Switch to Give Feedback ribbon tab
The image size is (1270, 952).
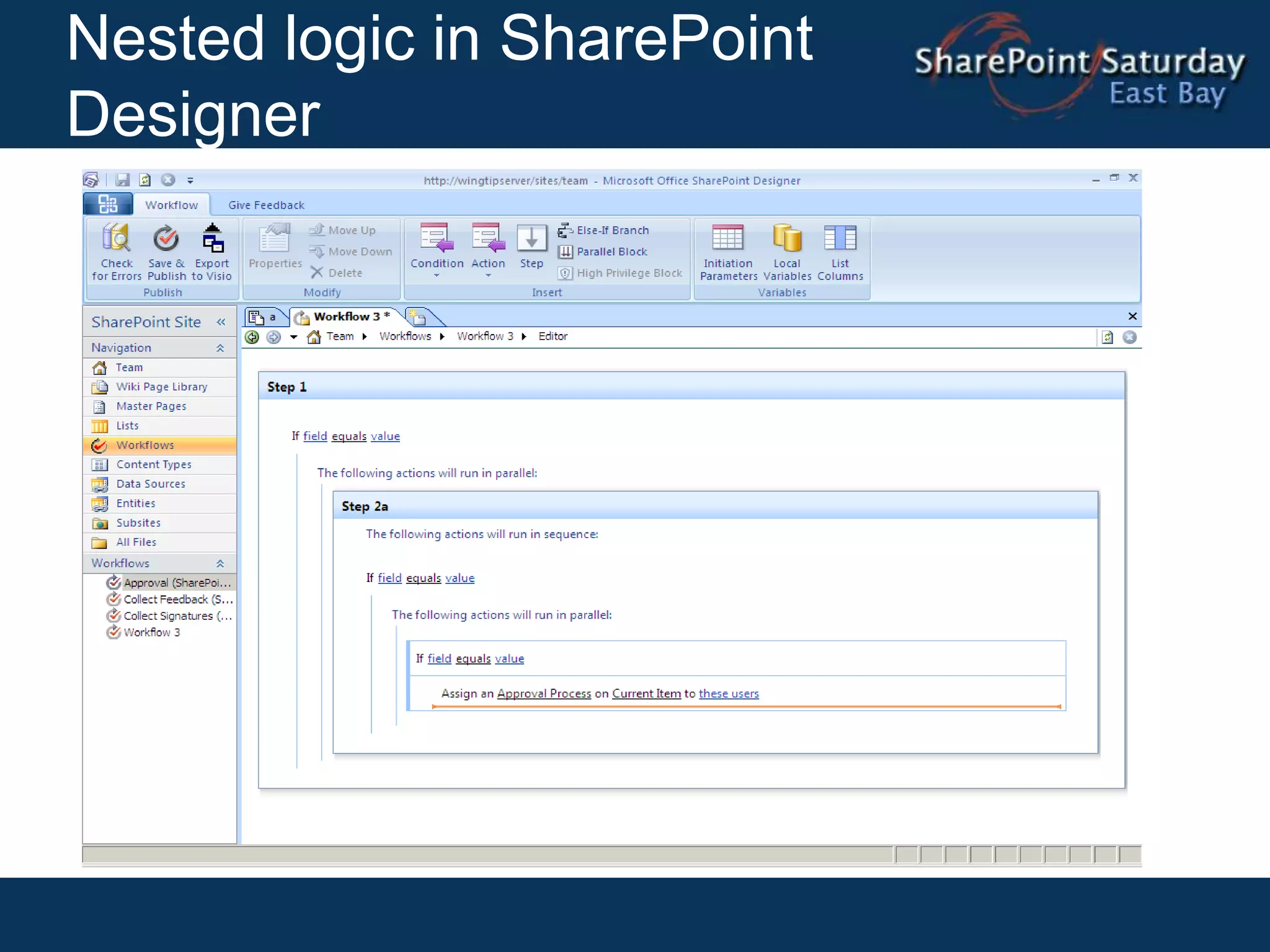pyautogui.click(x=266, y=205)
